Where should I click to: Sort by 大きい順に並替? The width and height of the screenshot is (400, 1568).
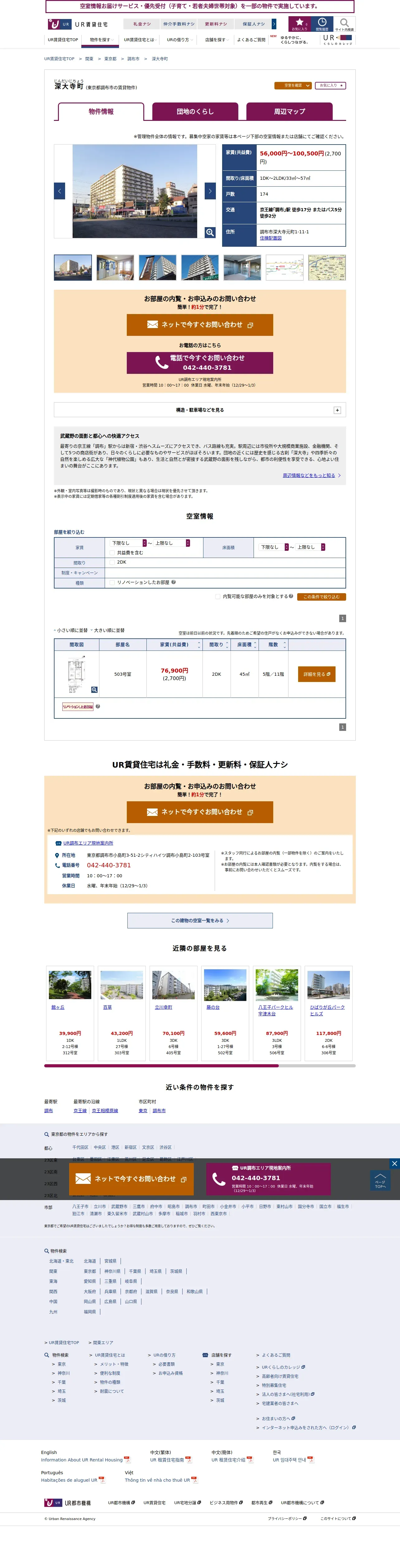coord(108,630)
